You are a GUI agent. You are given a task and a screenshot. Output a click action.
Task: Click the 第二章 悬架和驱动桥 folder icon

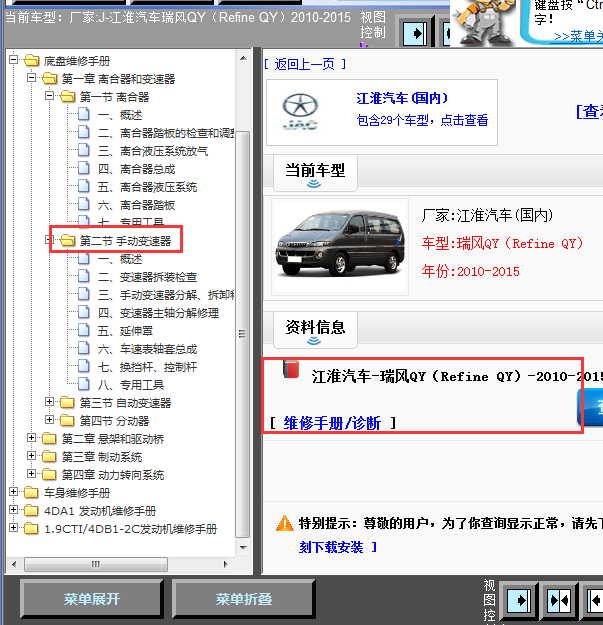49,438
